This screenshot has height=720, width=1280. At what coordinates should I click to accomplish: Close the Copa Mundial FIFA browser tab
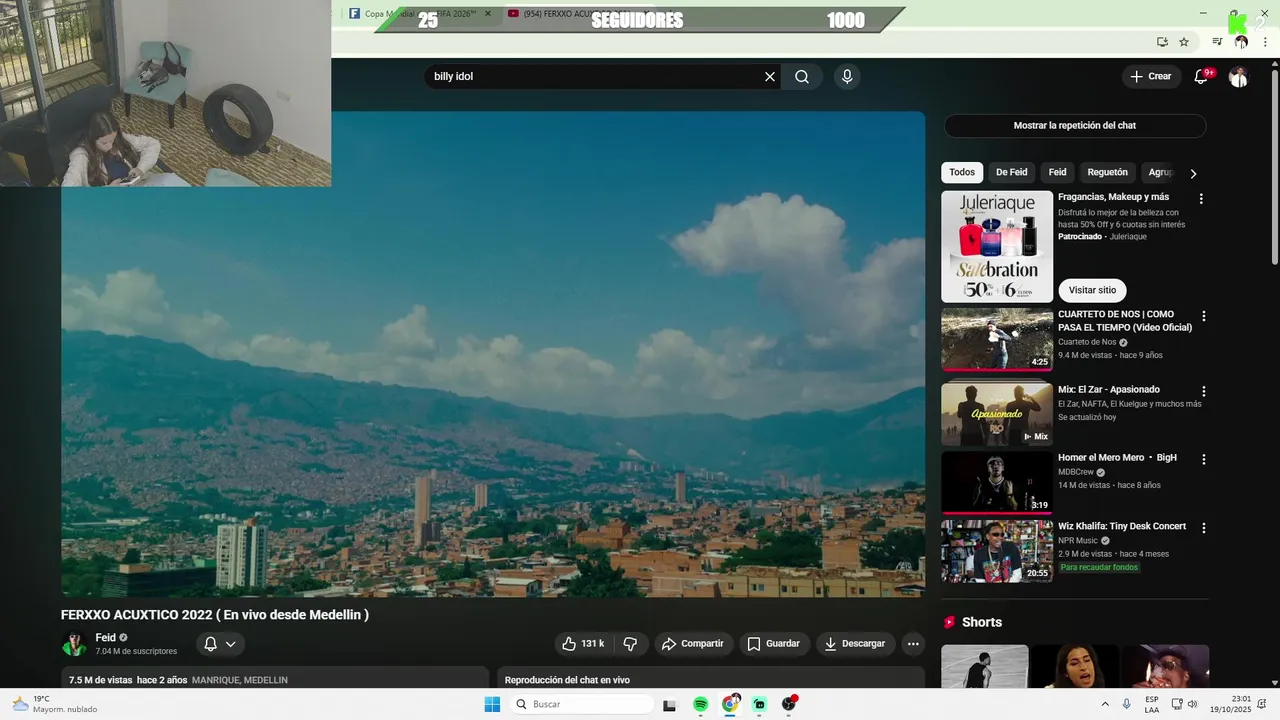click(x=488, y=14)
